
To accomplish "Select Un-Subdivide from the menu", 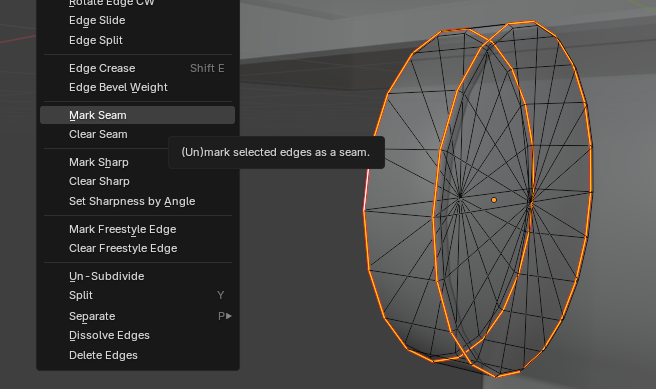I will coord(138,276).
